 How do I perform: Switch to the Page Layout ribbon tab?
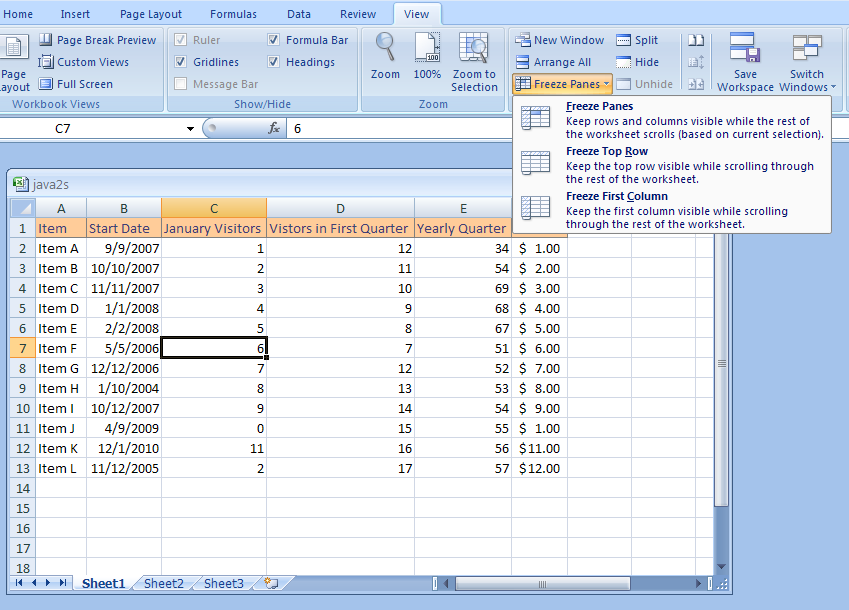[151, 14]
